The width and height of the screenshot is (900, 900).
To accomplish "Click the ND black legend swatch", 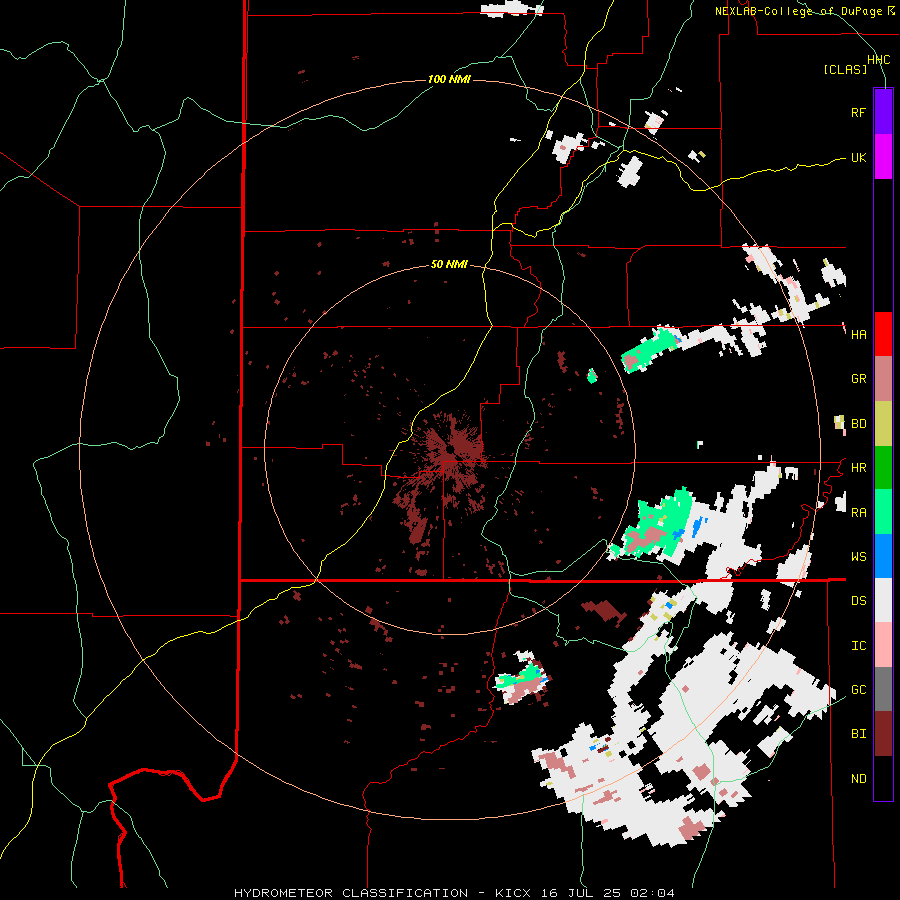I will click(883, 778).
